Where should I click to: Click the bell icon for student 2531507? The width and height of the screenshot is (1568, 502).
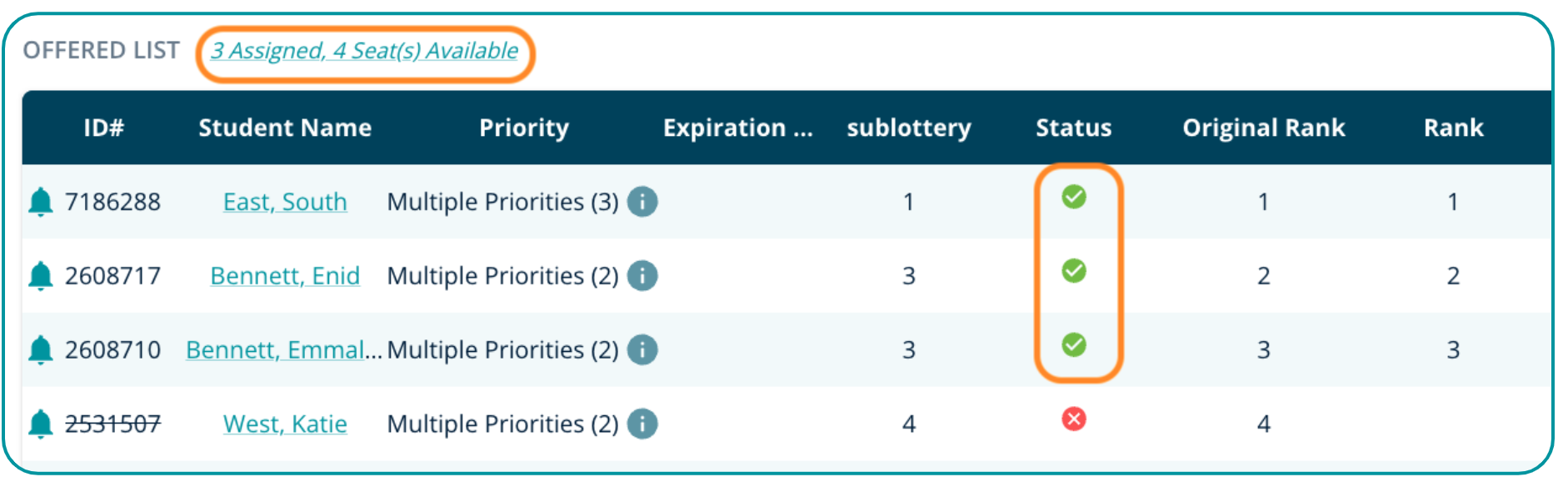pyautogui.click(x=40, y=424)
